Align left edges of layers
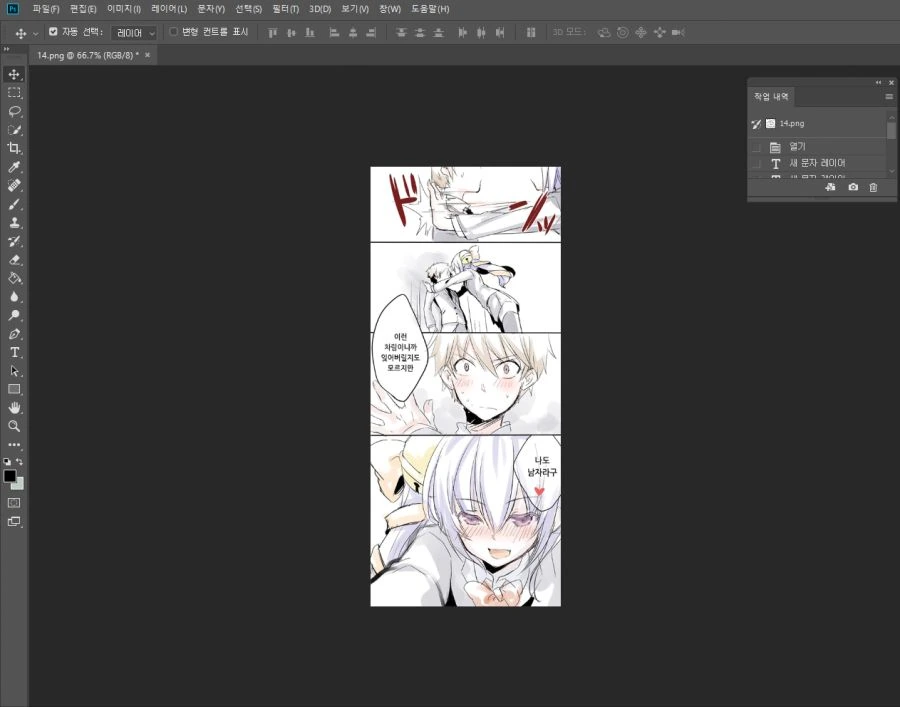This screenshot has width=900, height=707. [x=334, y=33]
